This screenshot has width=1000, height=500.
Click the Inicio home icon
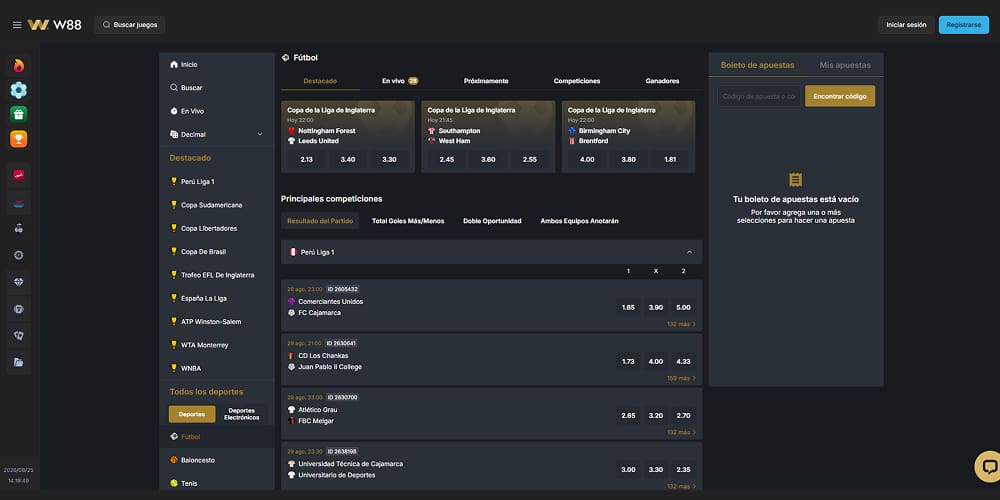point(173,64)
